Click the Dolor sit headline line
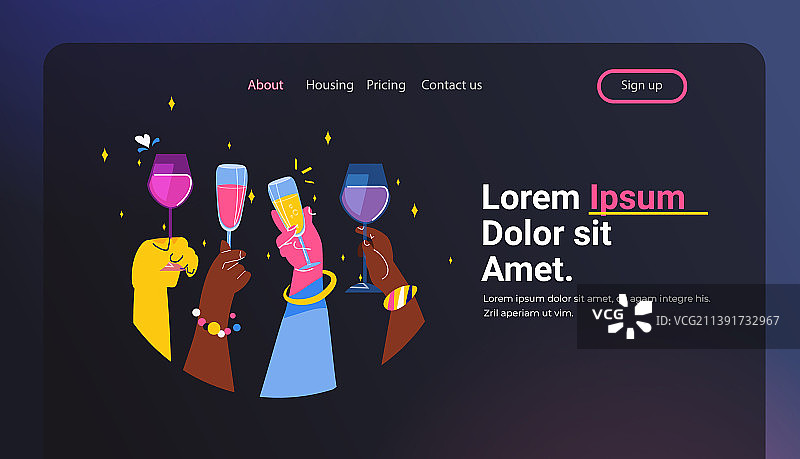This screenshot has width=800, height=459. 546,234
